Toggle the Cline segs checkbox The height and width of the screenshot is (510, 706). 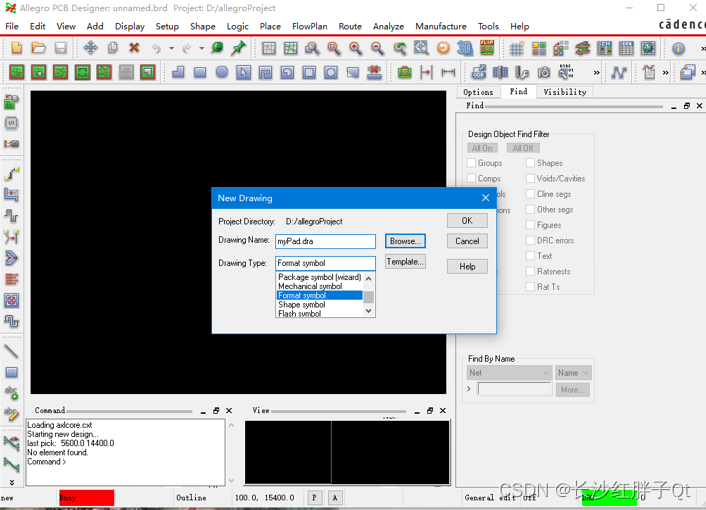(530, 194)
